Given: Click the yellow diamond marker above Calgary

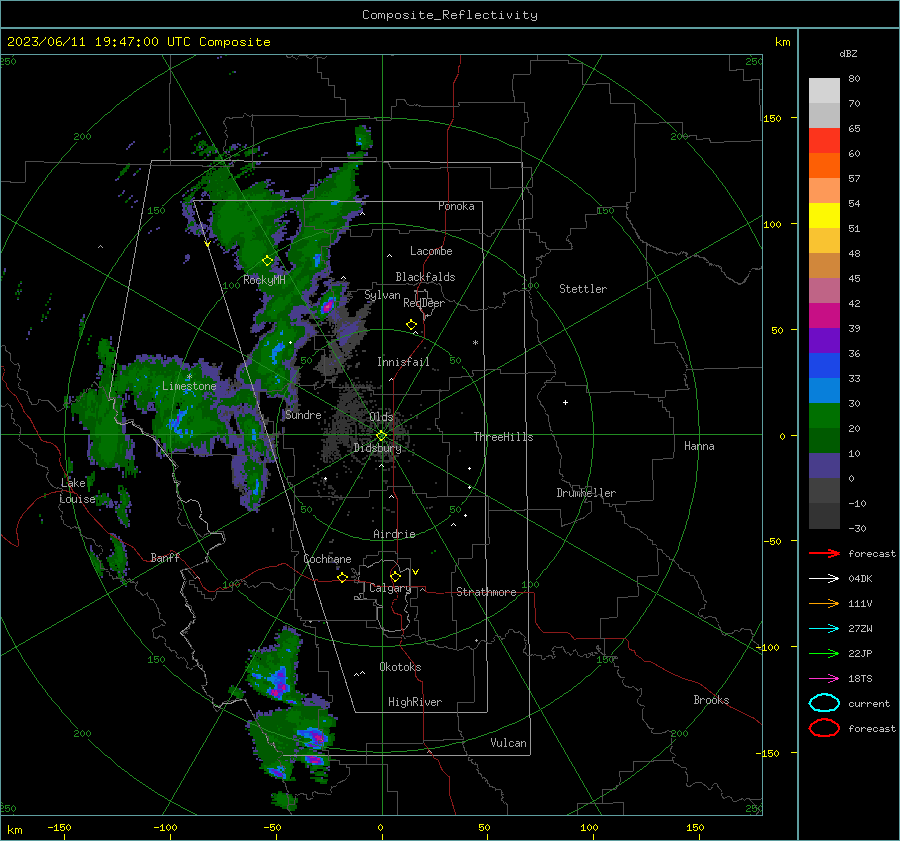Looking at the screenshot, I should pyautogui.click(x=395, y=576).
